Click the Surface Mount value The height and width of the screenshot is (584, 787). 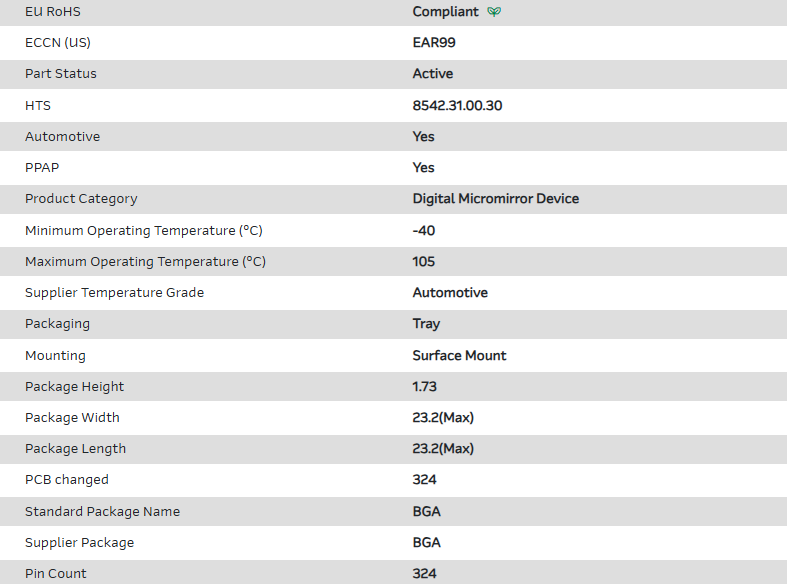point(459,356)
